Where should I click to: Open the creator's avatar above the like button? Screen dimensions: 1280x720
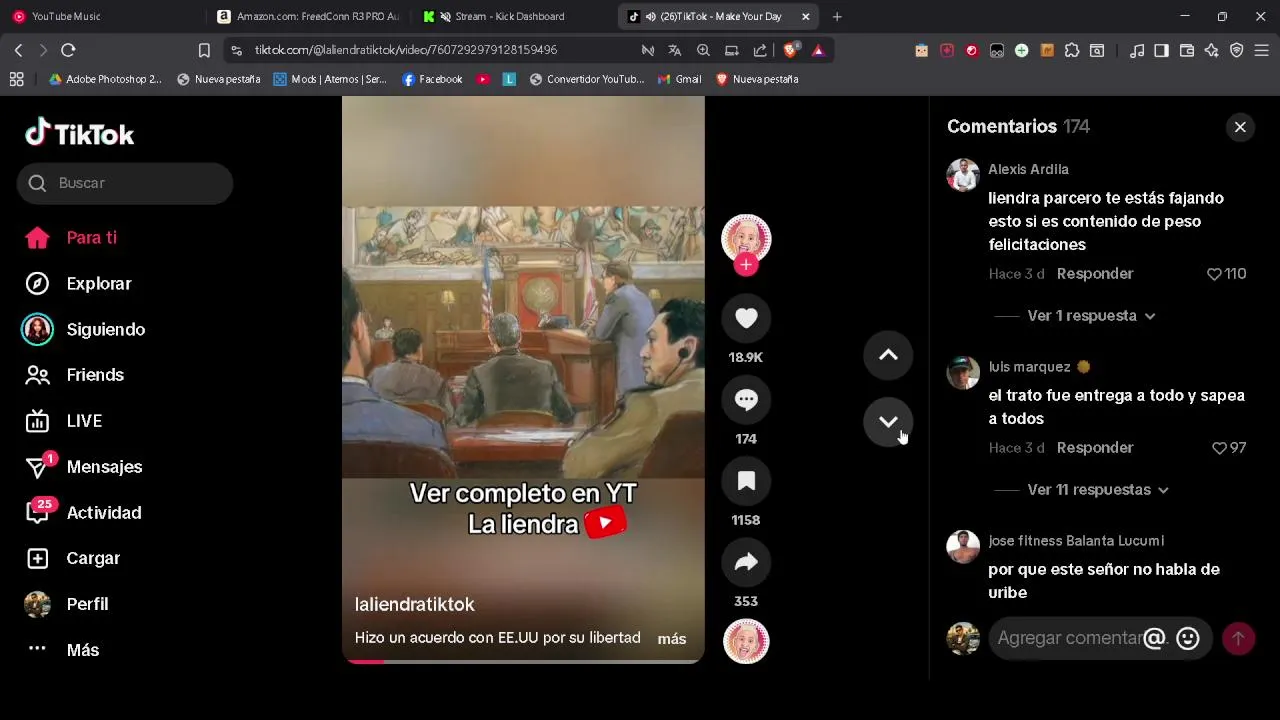pos(746,238)
